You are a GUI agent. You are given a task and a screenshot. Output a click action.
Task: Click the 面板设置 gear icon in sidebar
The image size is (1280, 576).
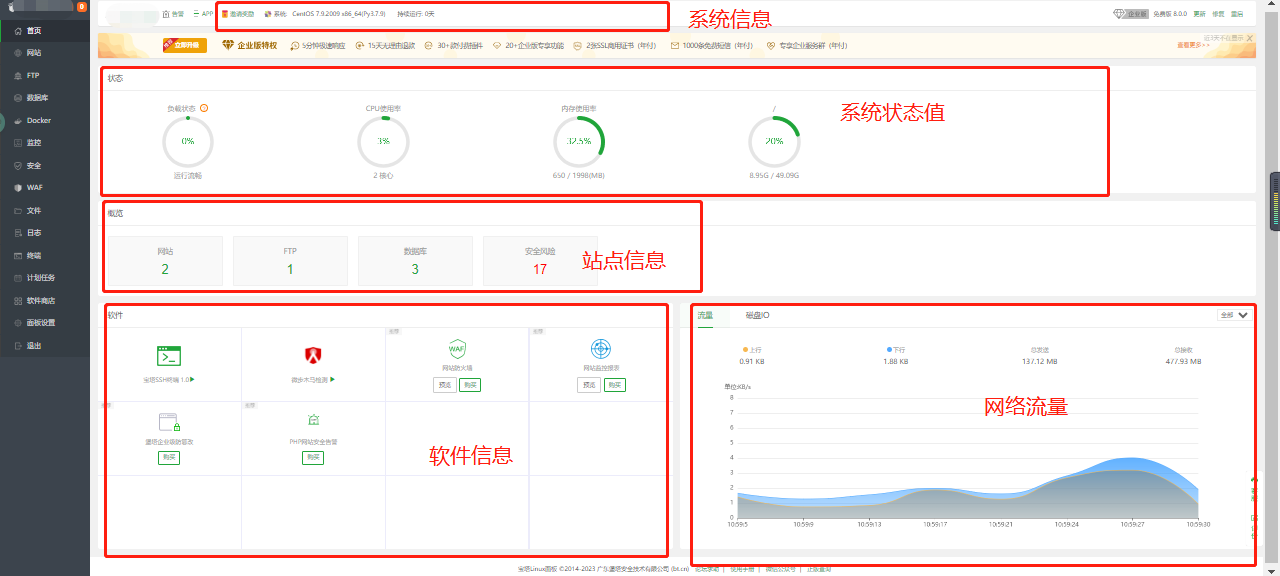click(x=18, y=323)
